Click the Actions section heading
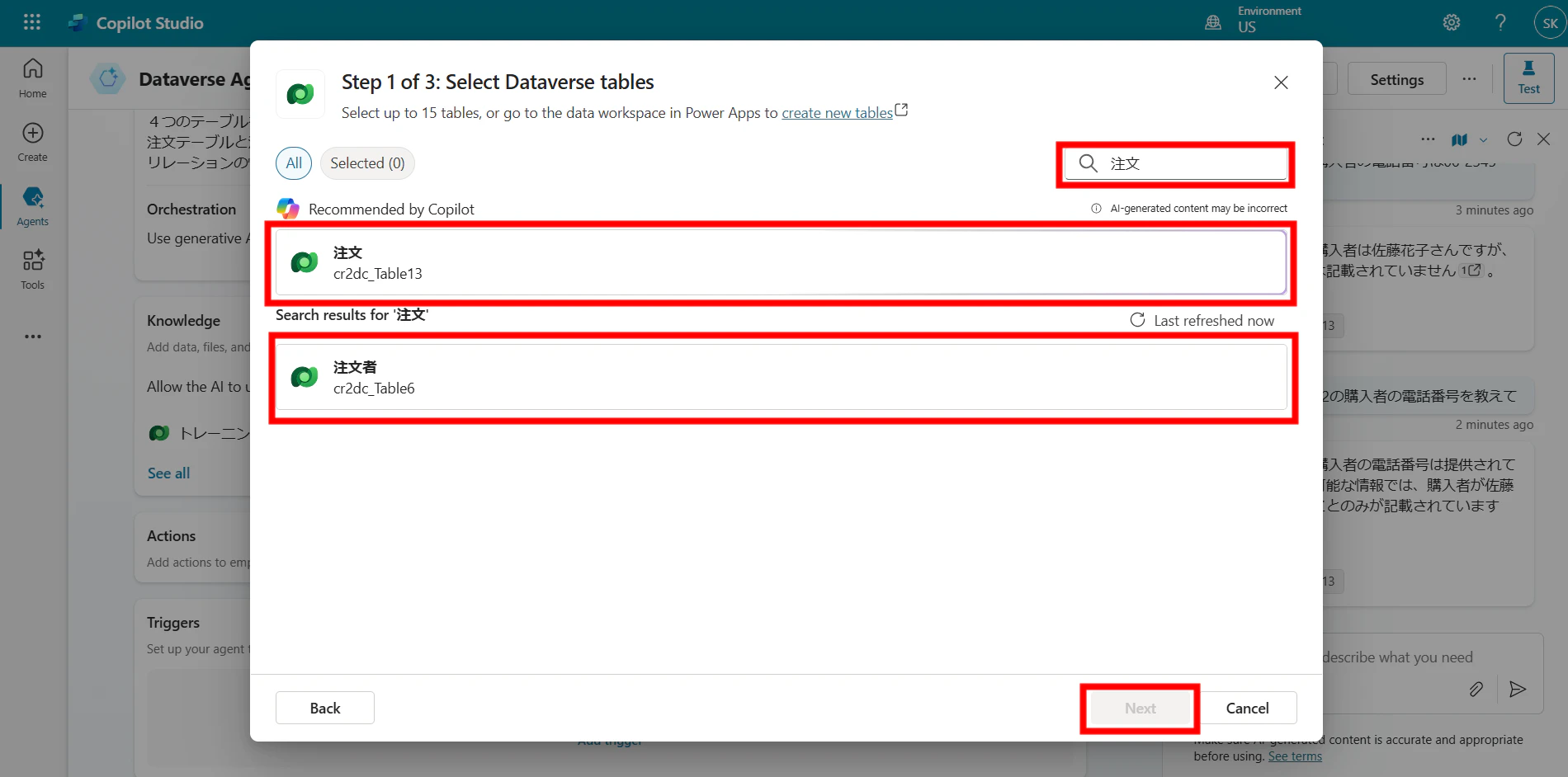The image size is (1568, 777). coord(171,535)
